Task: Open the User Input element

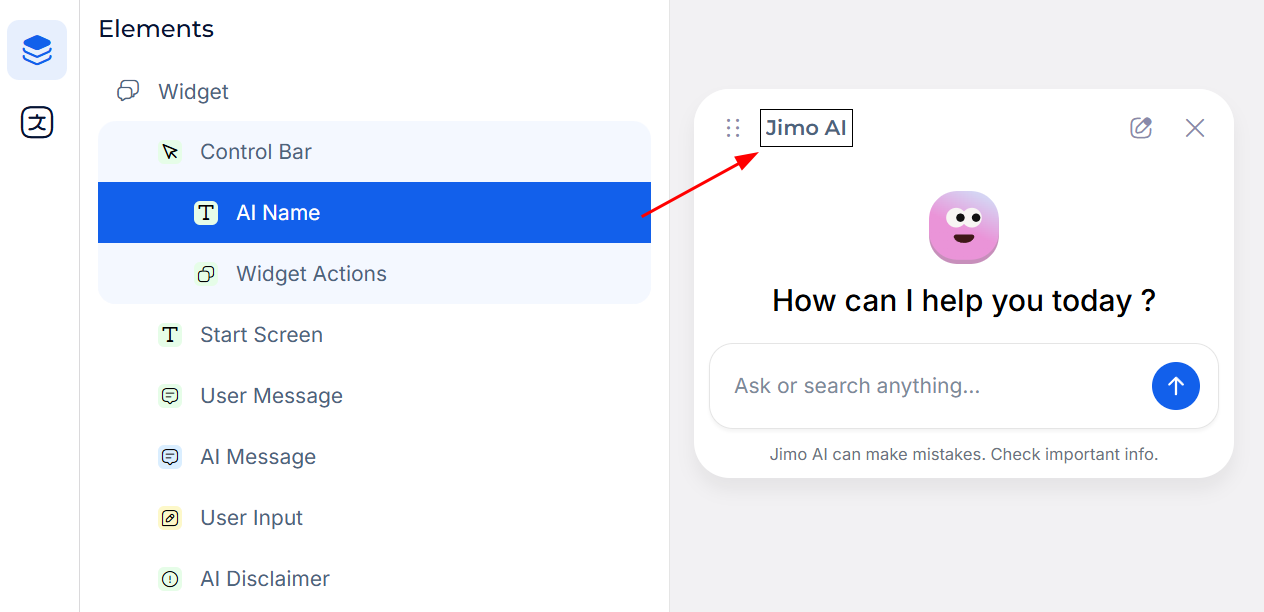Action: [x=251, y=518]
